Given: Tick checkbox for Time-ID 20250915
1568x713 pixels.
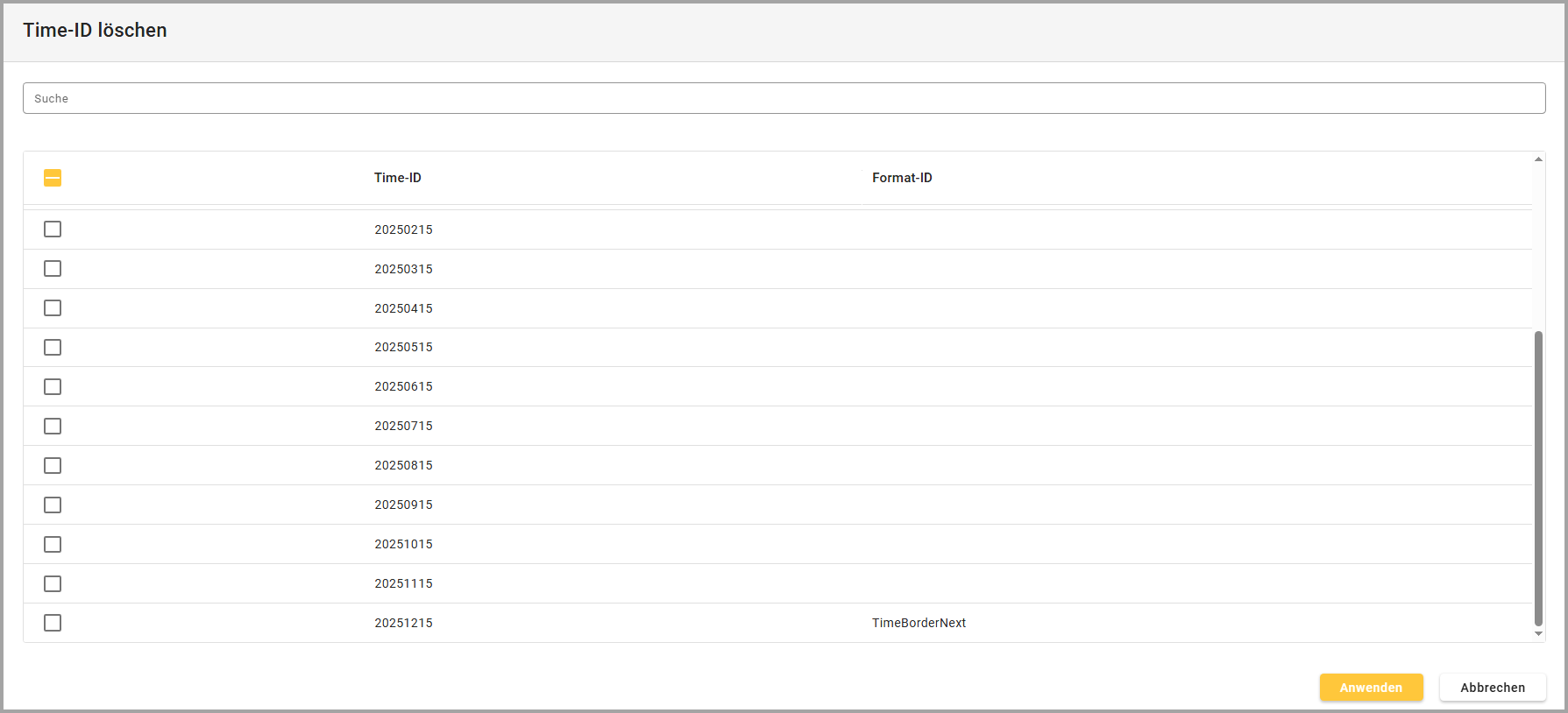Looking at the screenshot, I should pyautogui.click(x=53, y=505).
